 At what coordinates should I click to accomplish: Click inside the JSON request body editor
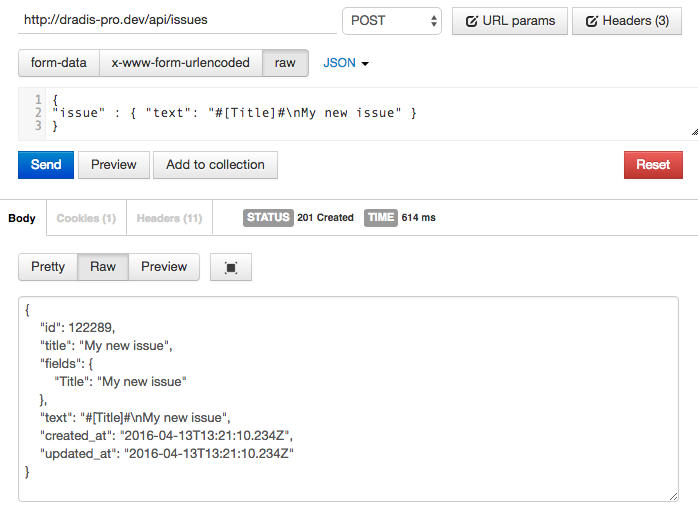click(370, 113)
